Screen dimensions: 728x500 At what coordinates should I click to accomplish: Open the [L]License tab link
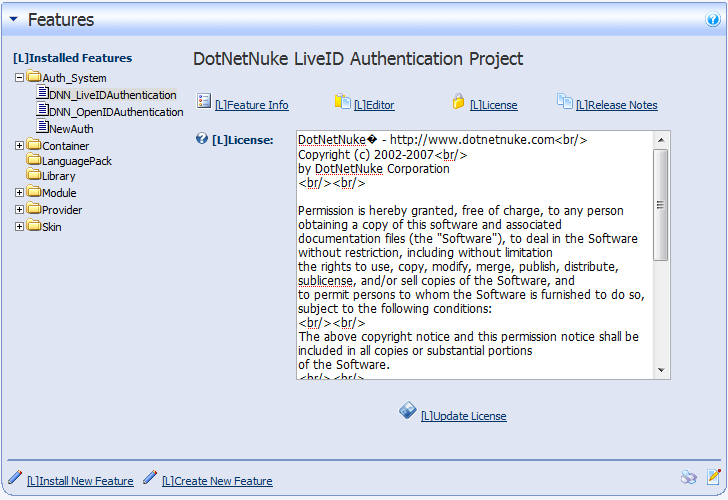494,105
